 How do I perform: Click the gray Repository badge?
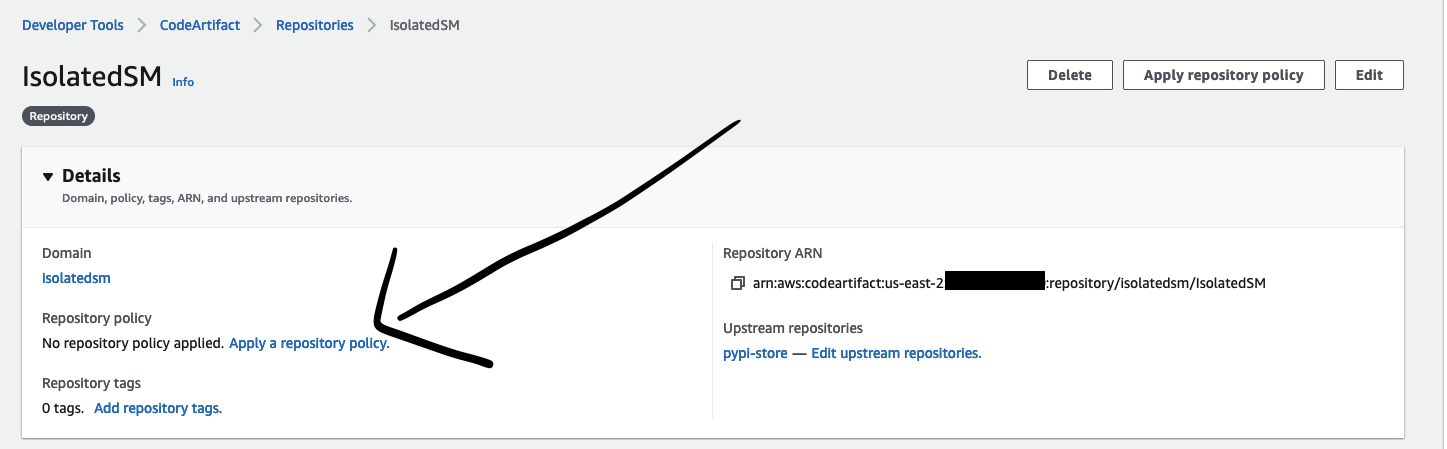[59, 116]
